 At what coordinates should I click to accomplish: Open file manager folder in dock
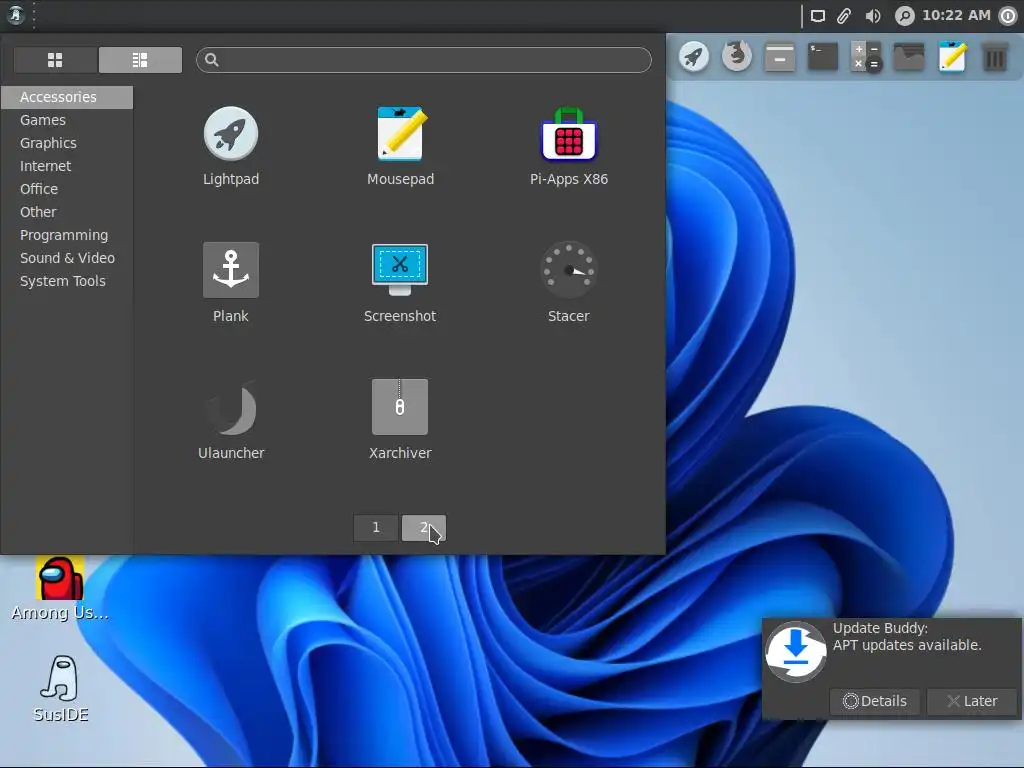coord(909,57)
